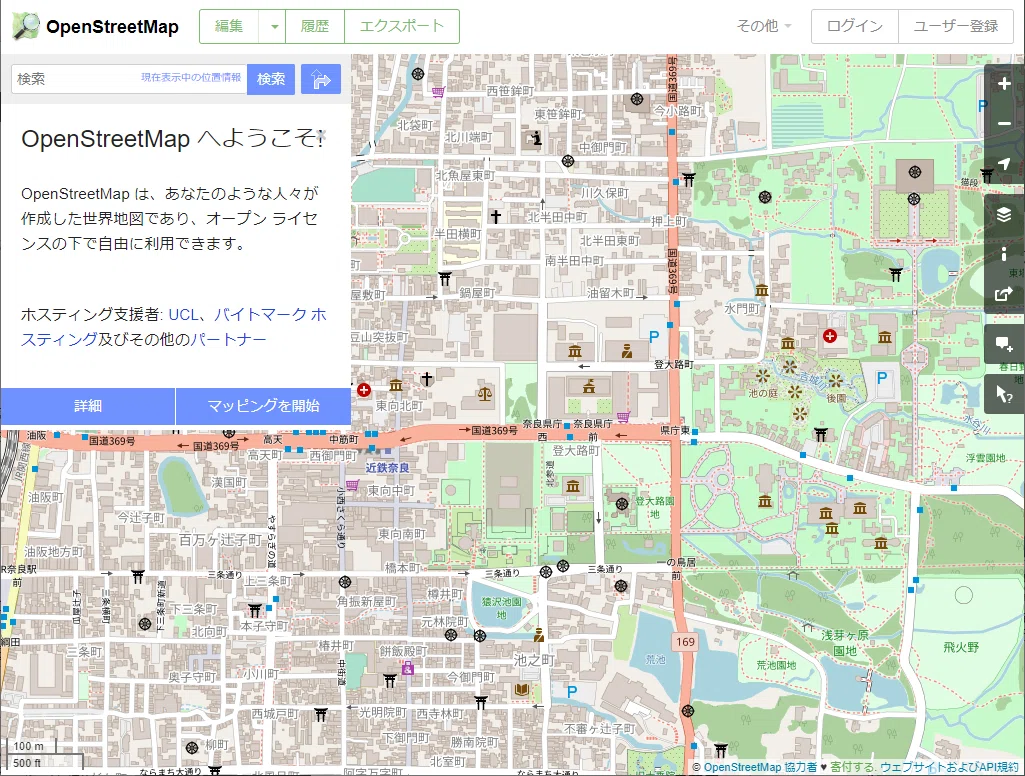The image size is (1025, 776).
Task: Zoom out with the minus control
Action: (x=1004, y=123)
